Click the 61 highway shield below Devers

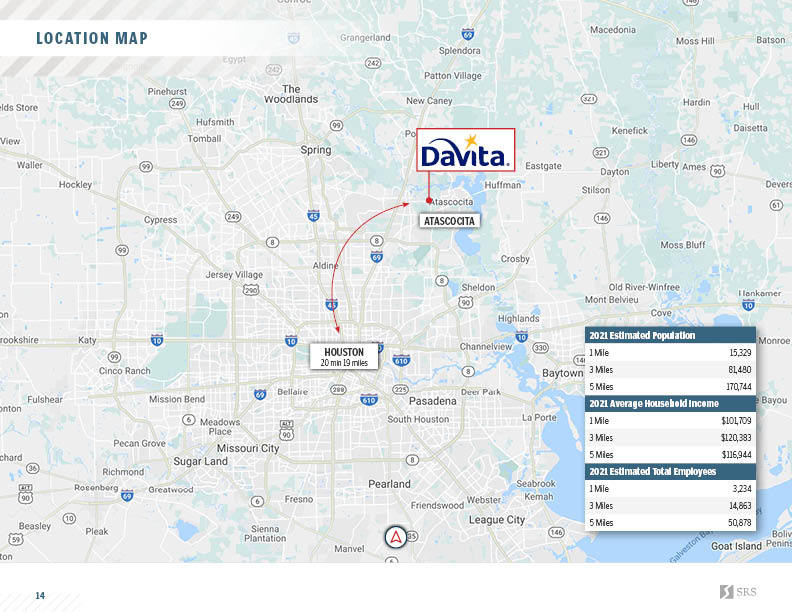click(776, 205)
